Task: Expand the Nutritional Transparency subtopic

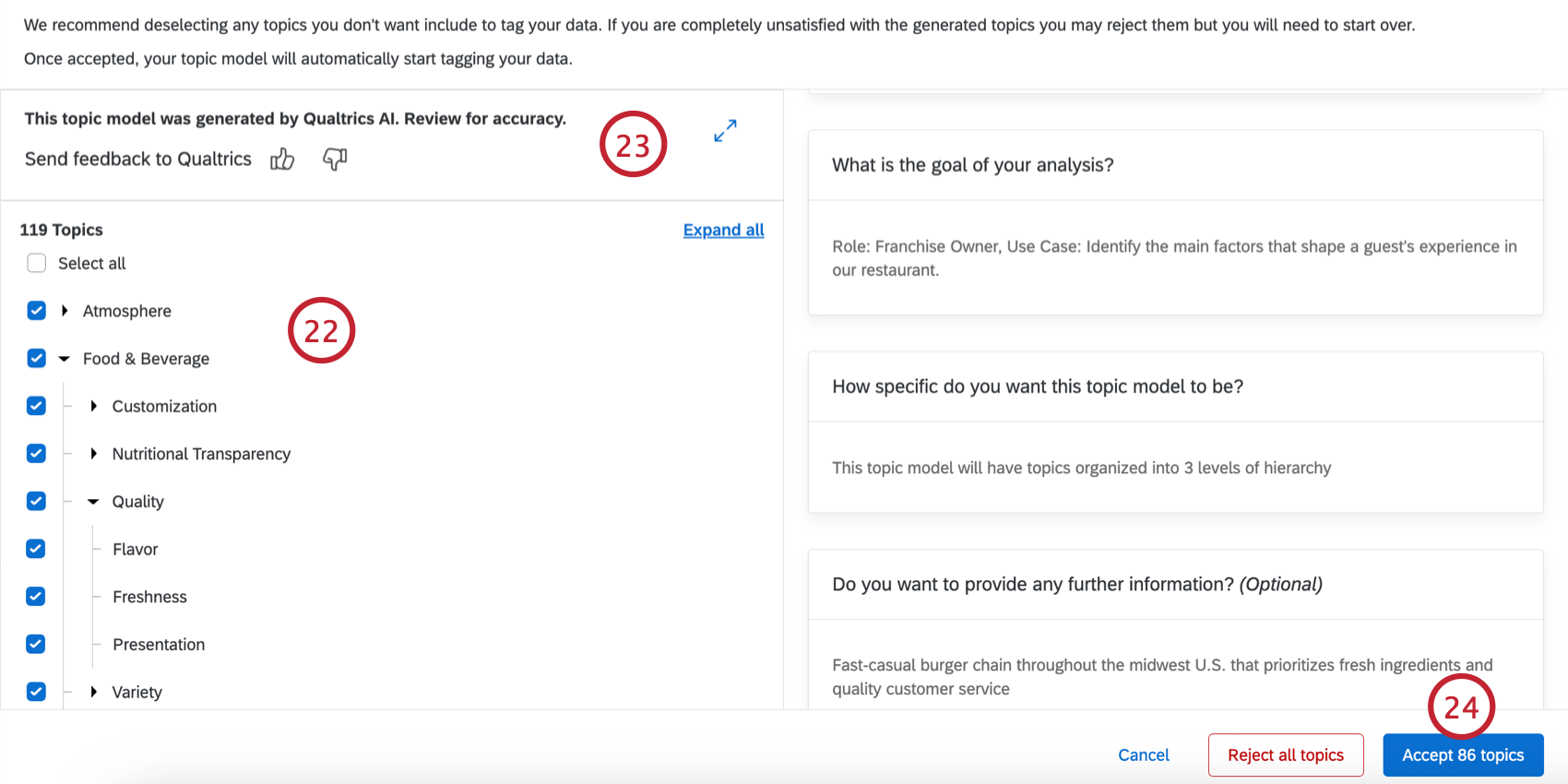Action: click(93, 454)
